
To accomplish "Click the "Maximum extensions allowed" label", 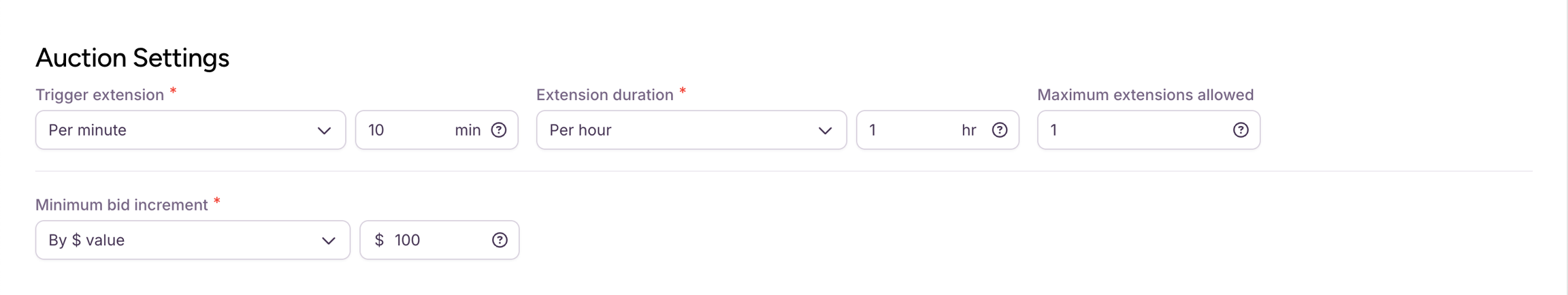I will [x=1145, y=95].
